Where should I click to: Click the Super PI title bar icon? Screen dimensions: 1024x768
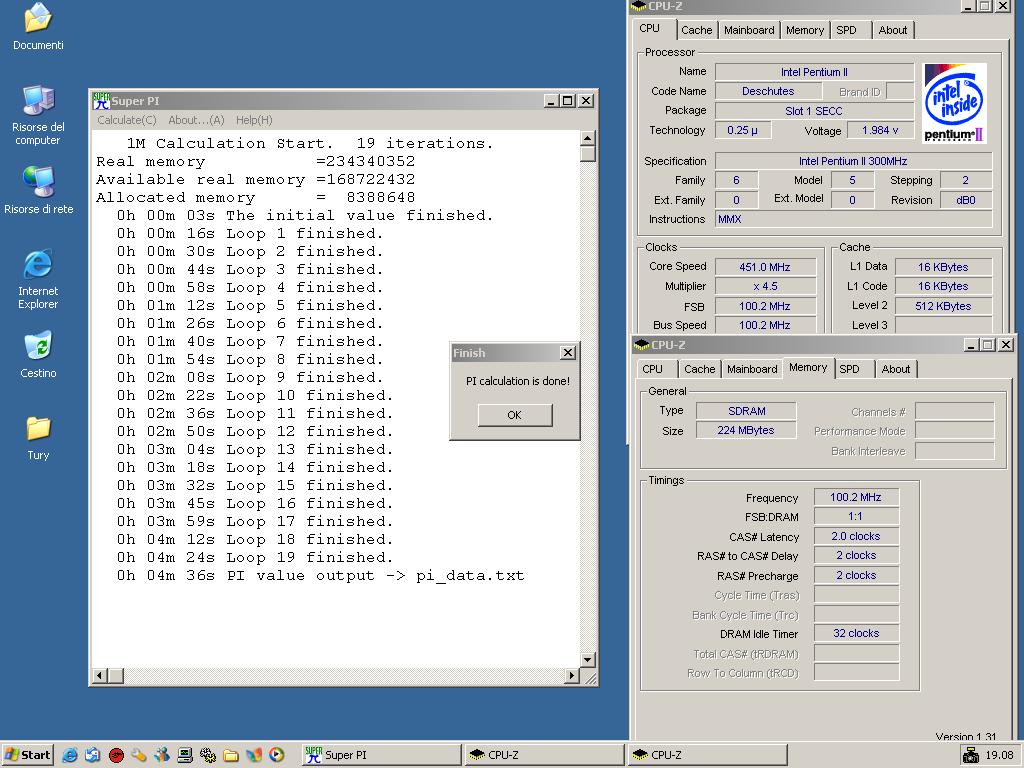[101, 101]
